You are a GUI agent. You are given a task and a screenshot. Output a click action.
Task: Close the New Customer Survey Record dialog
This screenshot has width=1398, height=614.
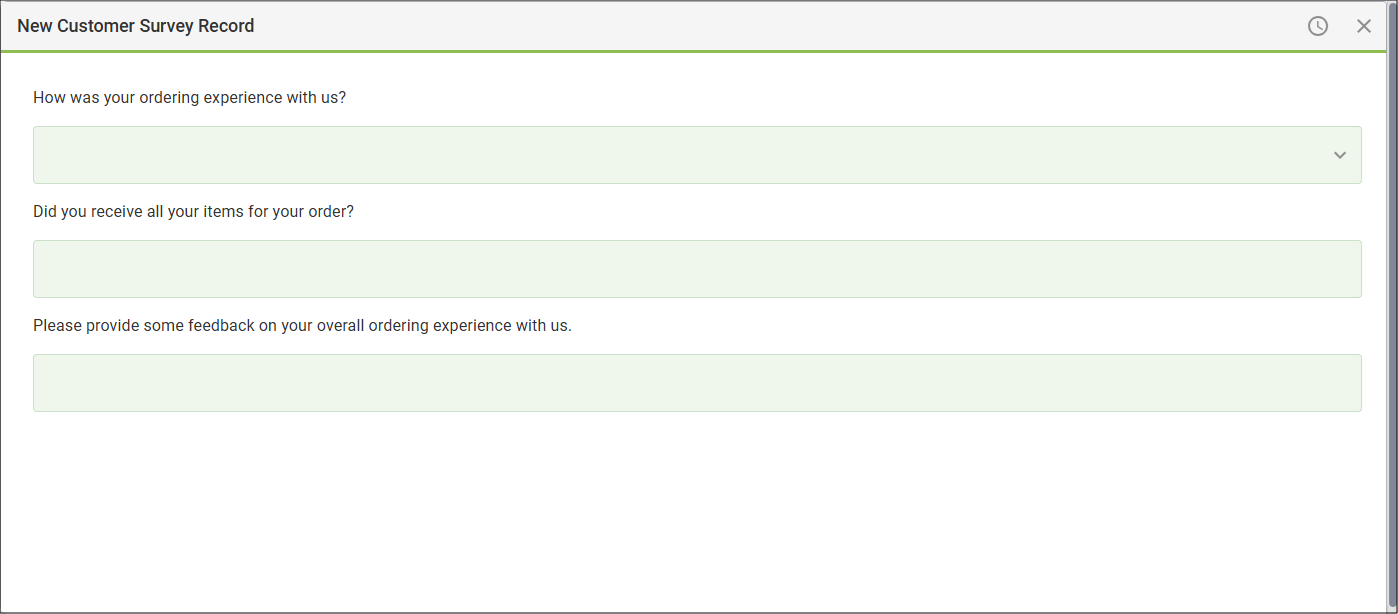(x=1364, y=26)
